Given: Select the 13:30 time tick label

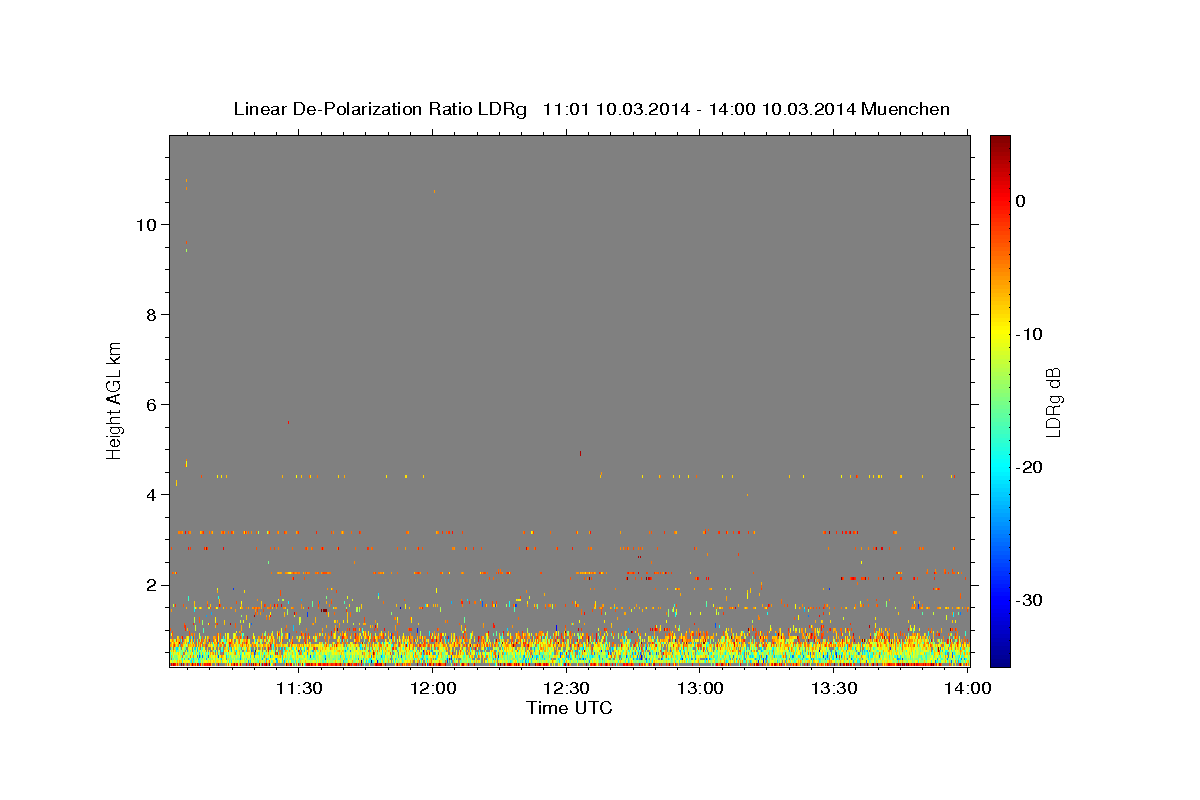Looking at the screenshot, I should tap(834, 688).
